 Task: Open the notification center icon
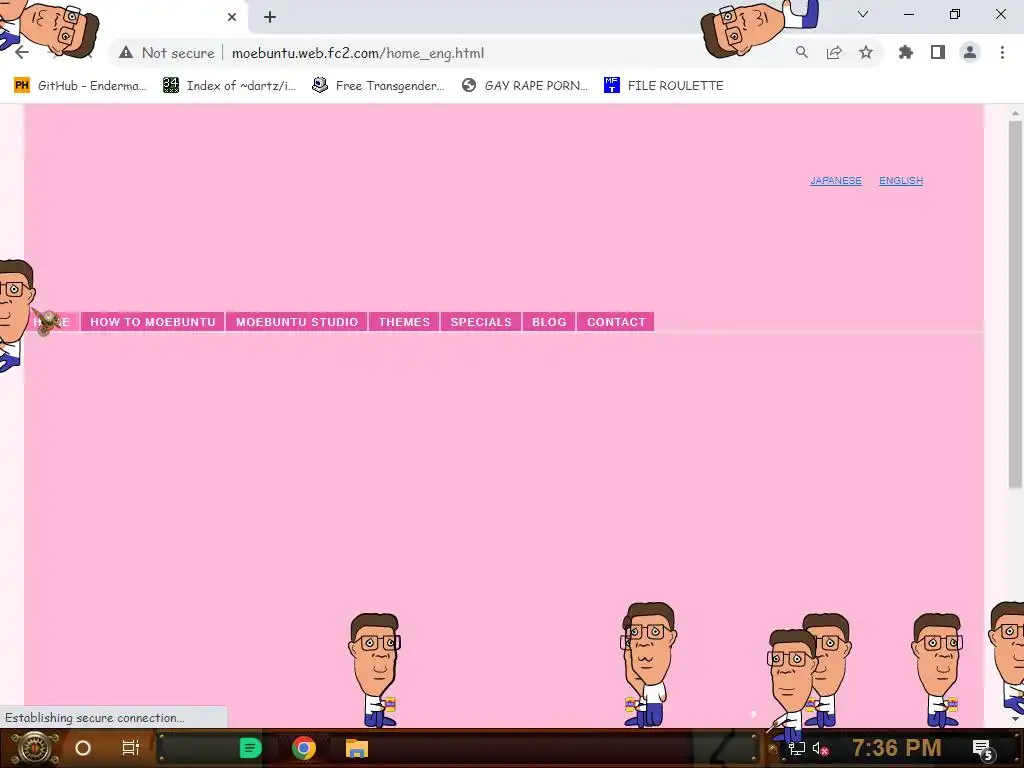tap(983, 749)
